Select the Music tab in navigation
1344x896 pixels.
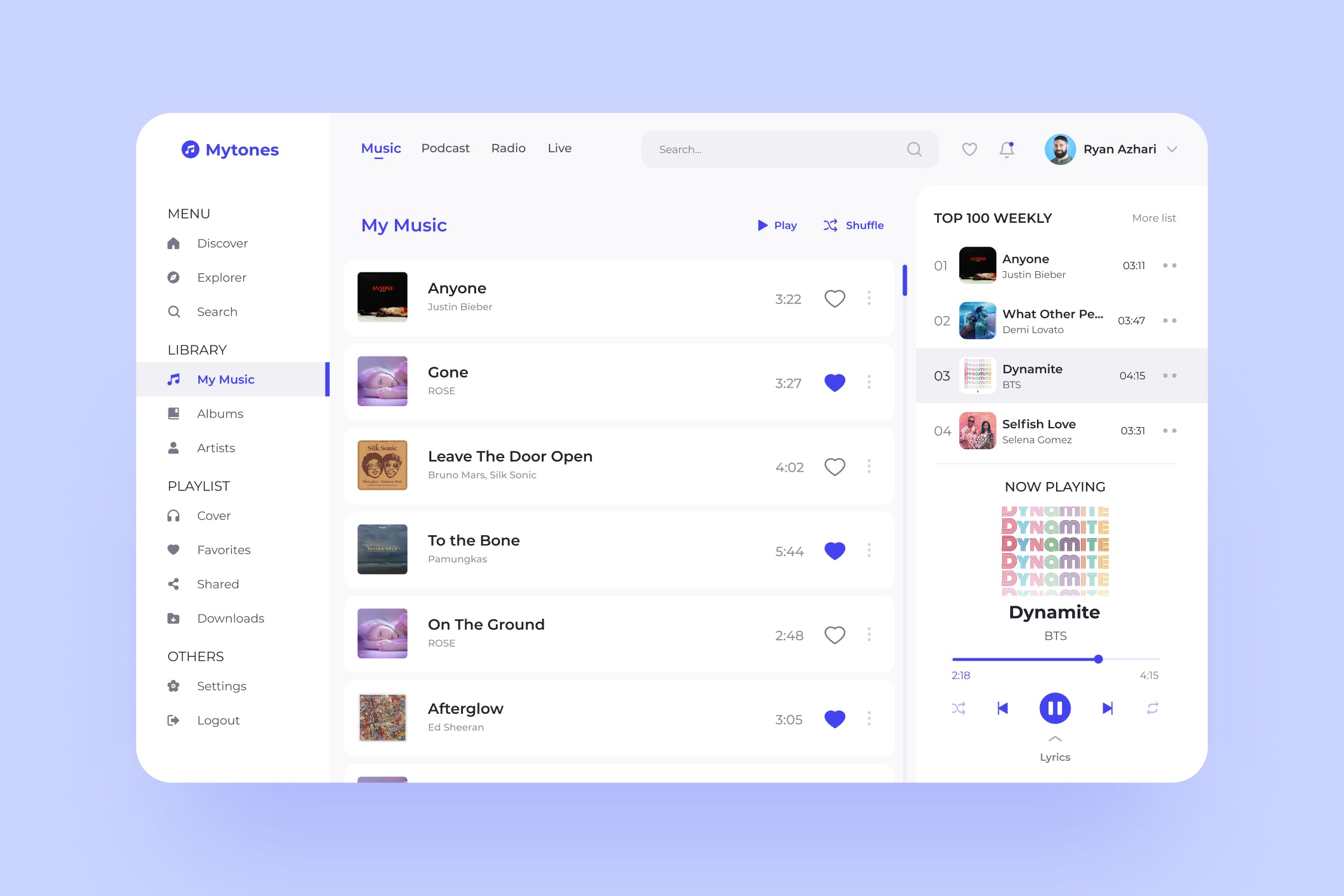point(381,148)
